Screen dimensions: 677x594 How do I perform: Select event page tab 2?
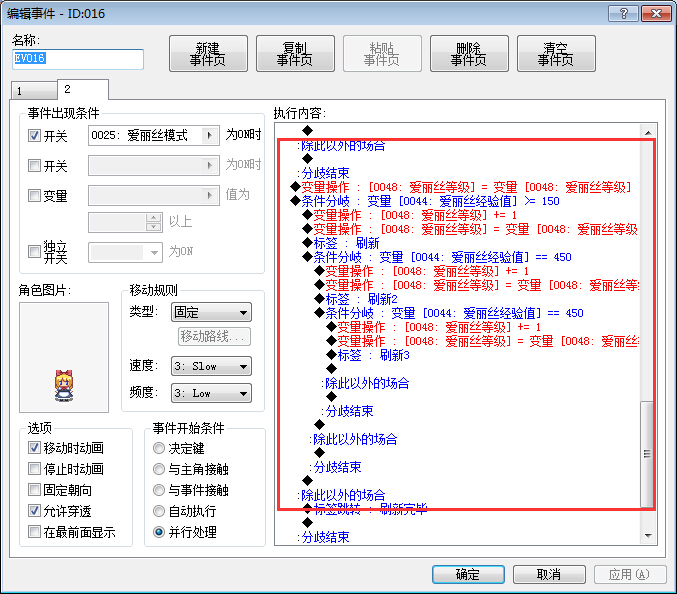(x=83, y=89)
